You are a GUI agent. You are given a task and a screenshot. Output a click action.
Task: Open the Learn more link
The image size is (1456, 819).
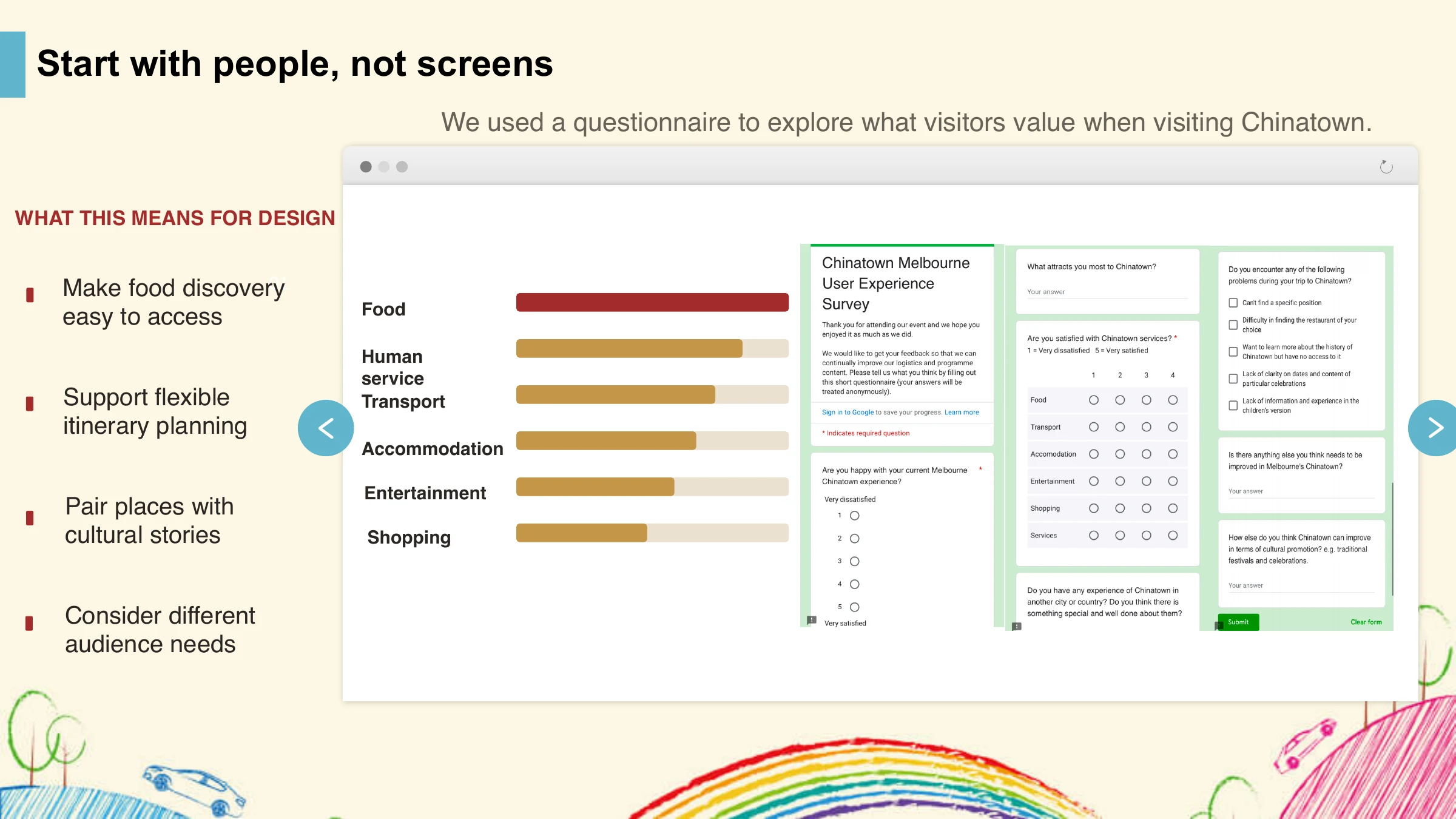pos(962,413)
